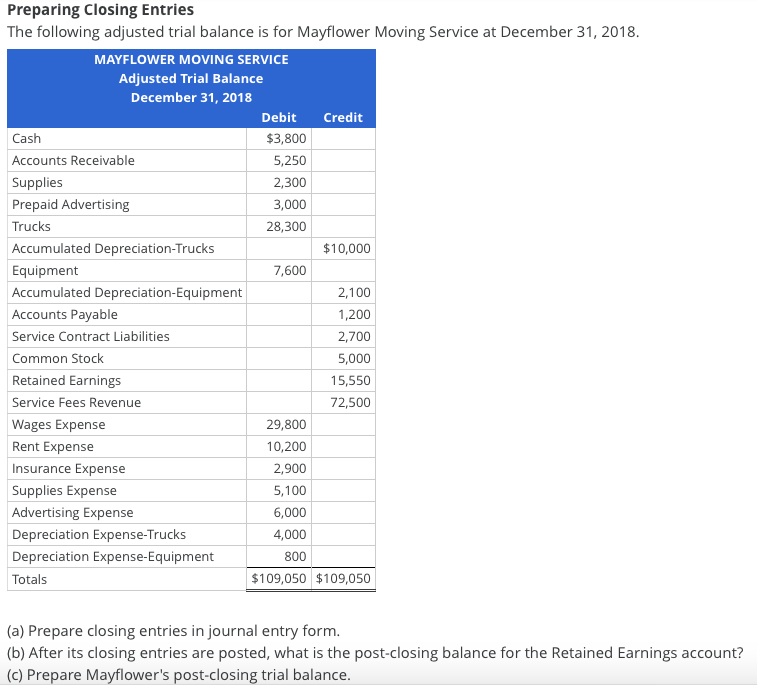
Task: Select the 'MAYFLOWER MOVING SERVICE' table title
Action: (x=191, y=59)
